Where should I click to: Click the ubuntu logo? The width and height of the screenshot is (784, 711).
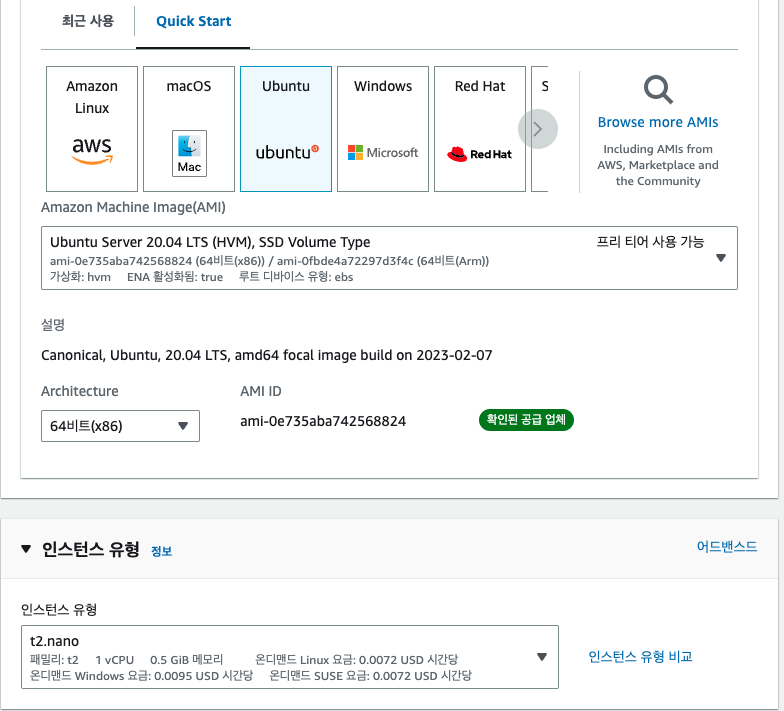pos(287,152)
